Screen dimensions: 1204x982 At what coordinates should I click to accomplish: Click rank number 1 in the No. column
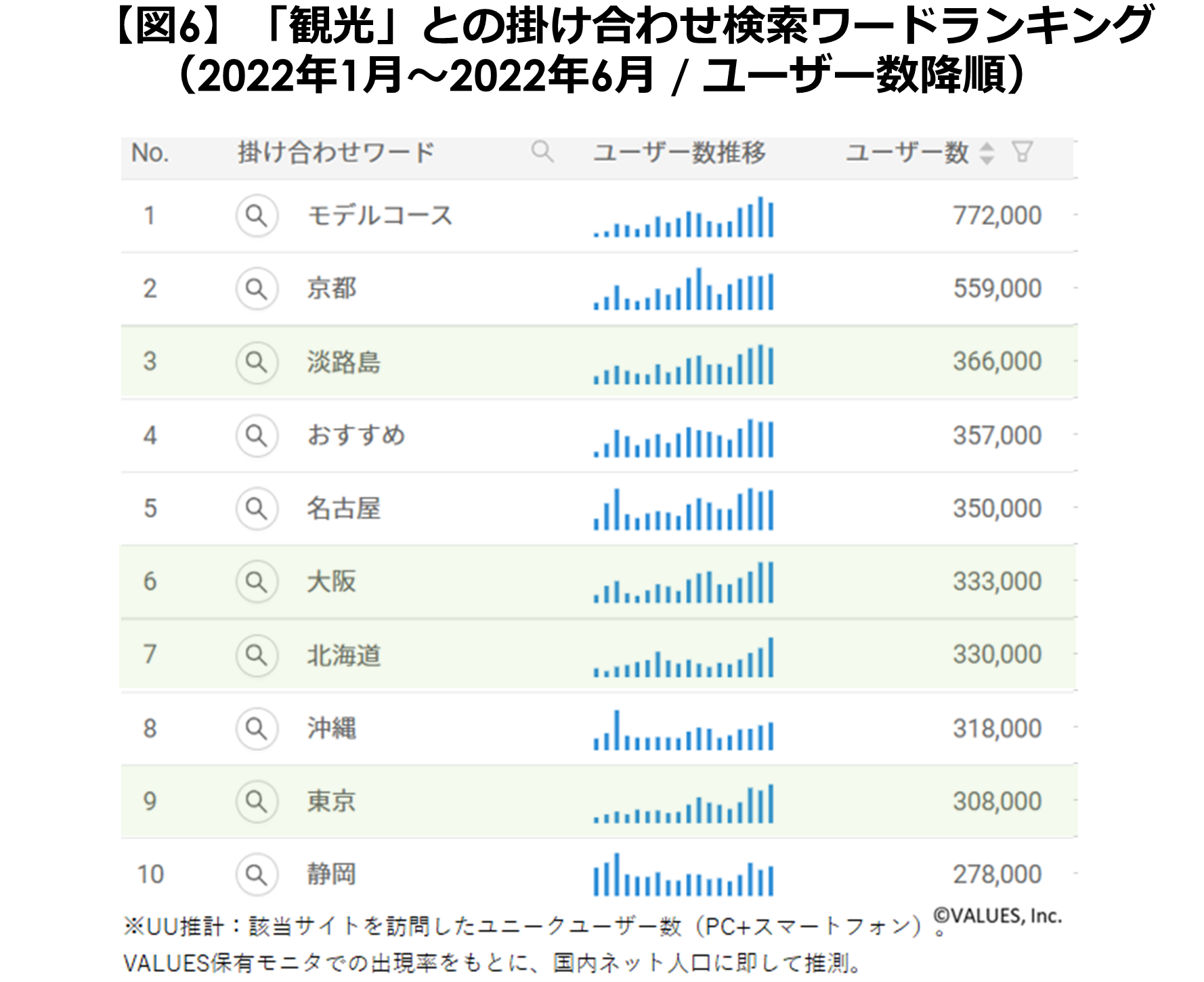[x=150, y=216]
